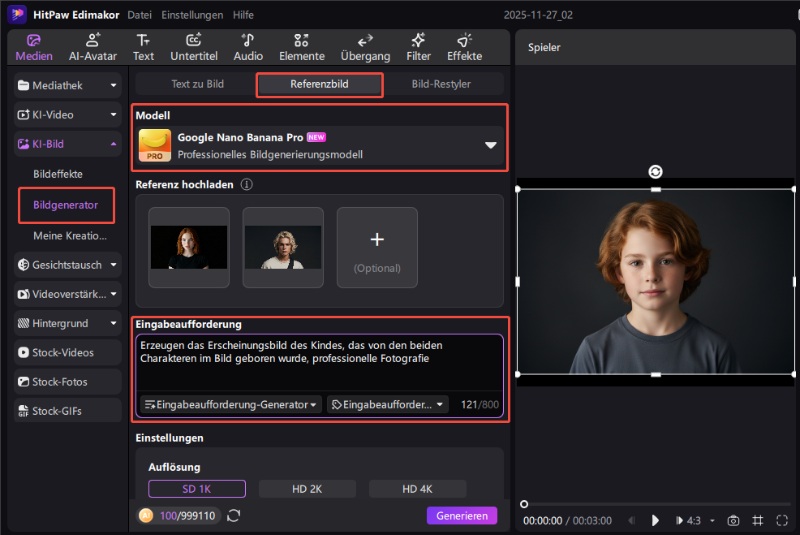Choose the HD 2K resolution option
The height and width of the screenshot is (535, 800).
[307, 489]
